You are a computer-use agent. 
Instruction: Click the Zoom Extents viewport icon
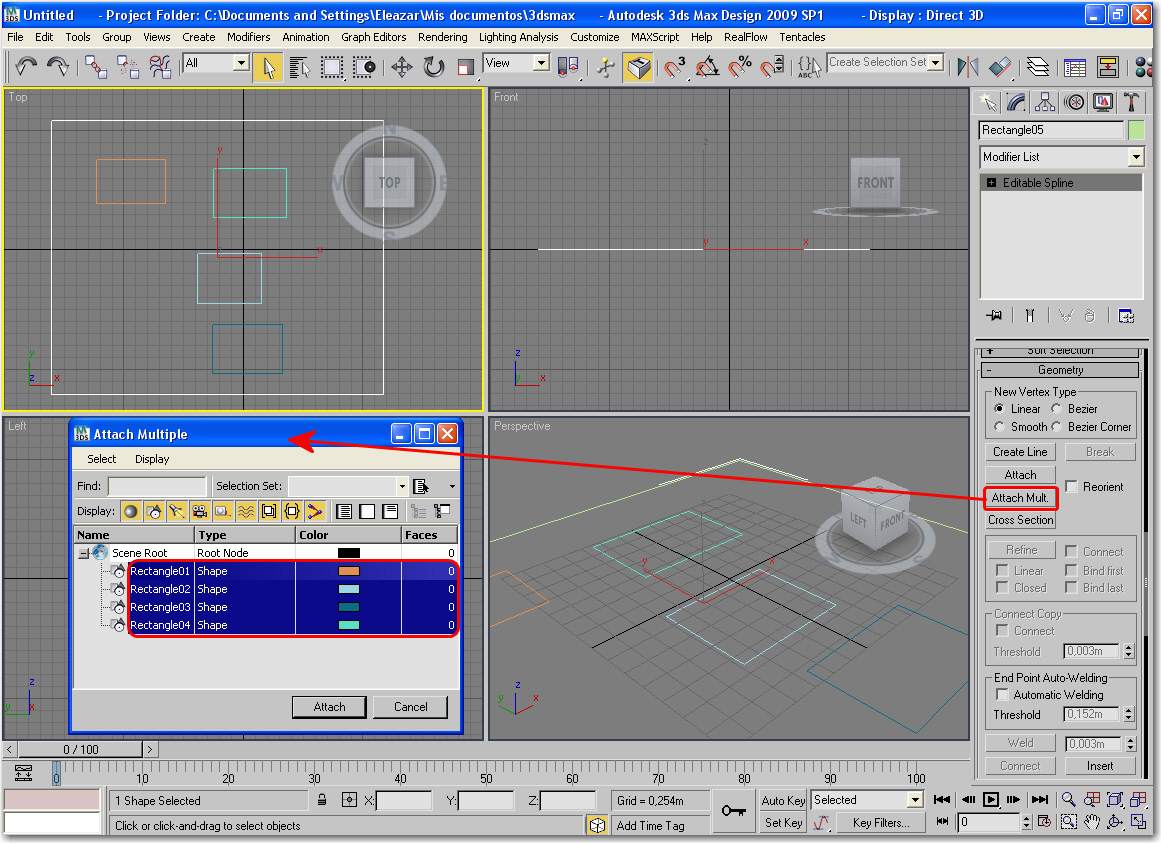click(1114, 799)
